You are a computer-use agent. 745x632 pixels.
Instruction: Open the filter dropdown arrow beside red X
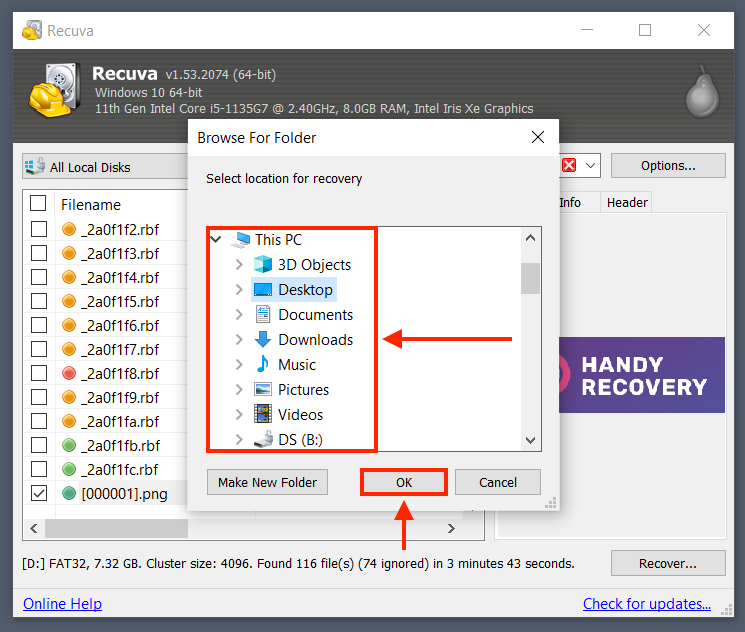click(x=590, y=165)
